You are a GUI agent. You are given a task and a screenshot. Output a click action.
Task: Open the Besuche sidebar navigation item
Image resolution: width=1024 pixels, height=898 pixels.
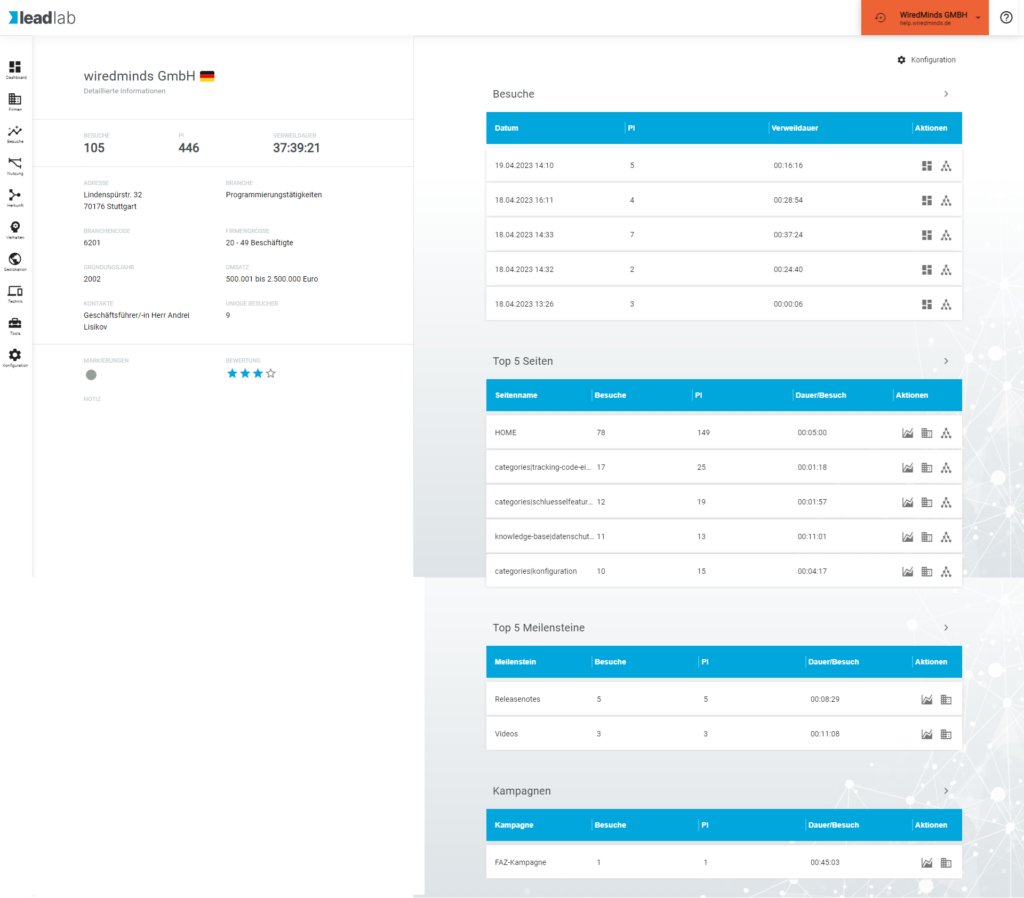tap(15, 133)
